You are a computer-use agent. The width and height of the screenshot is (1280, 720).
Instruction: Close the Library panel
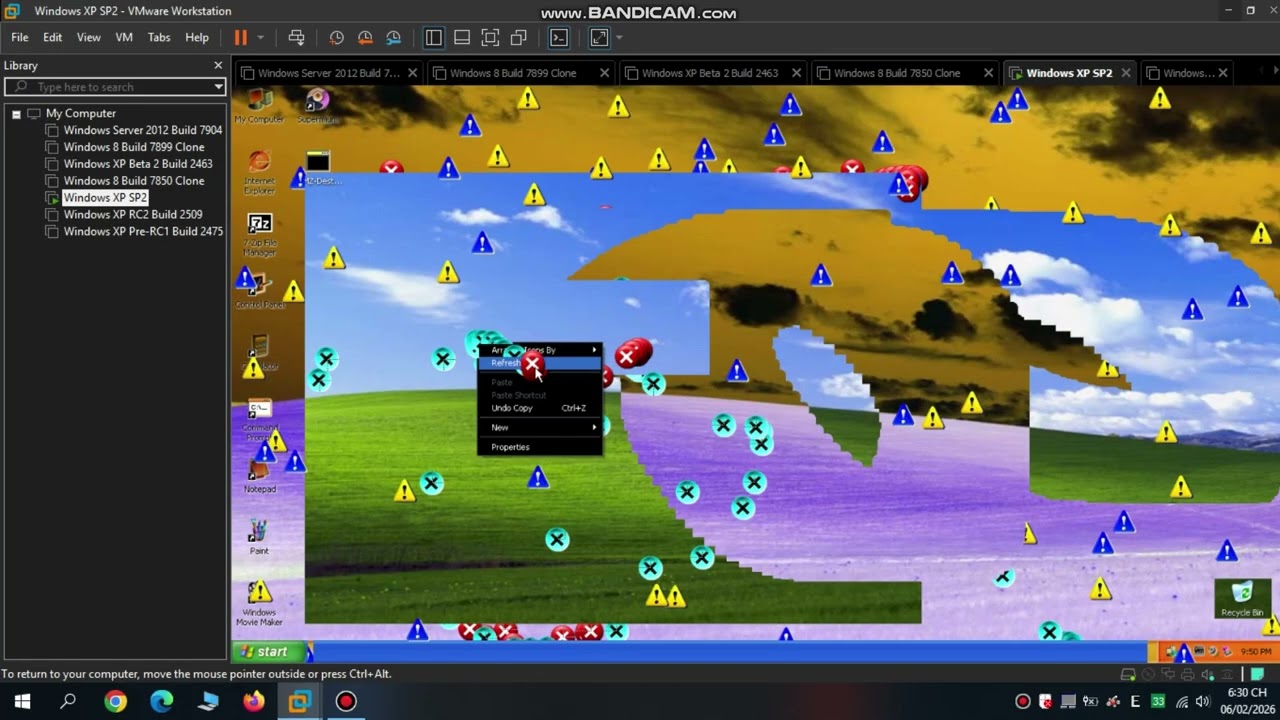click(218, 65)
